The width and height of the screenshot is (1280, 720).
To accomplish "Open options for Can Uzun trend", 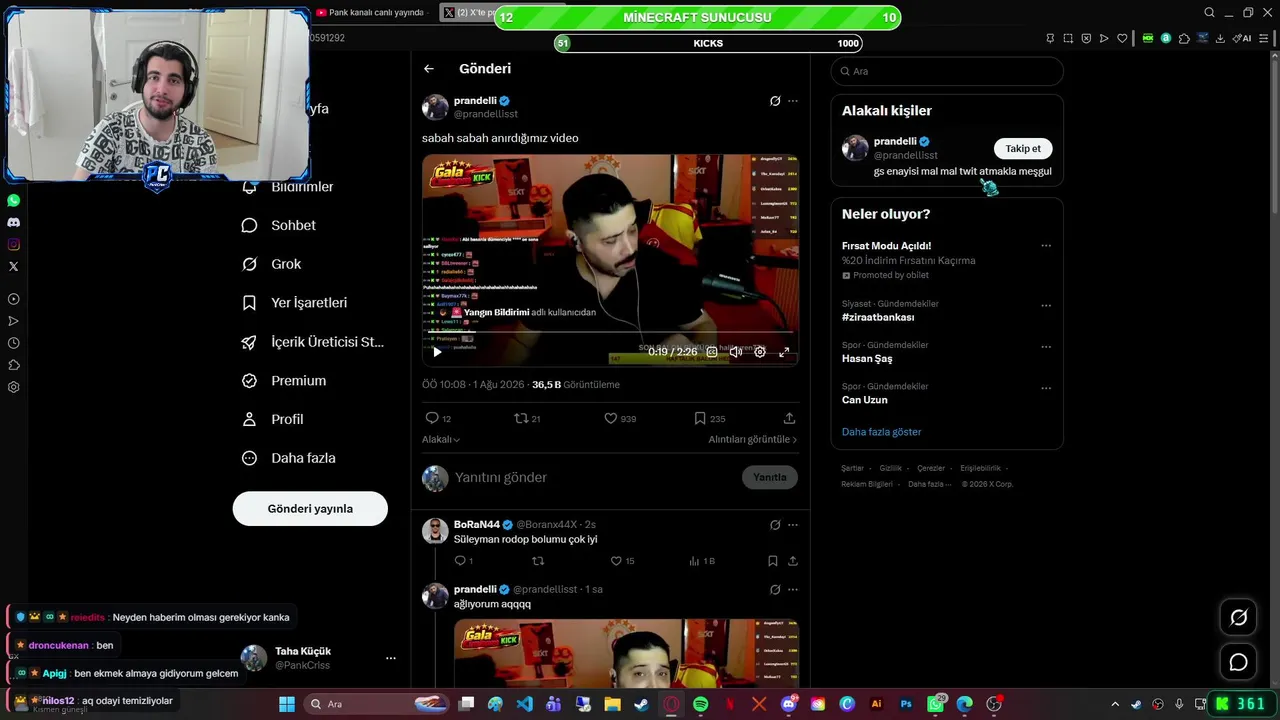I will coord(1046,388).
